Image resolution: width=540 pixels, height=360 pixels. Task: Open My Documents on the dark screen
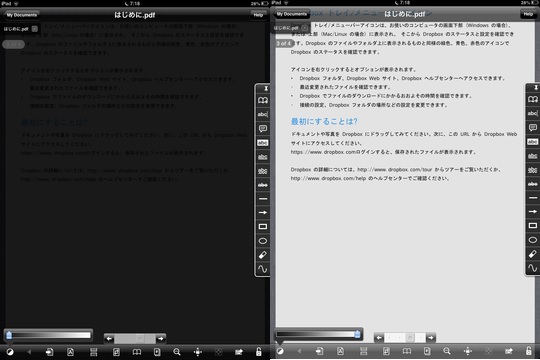coord(22,15)
